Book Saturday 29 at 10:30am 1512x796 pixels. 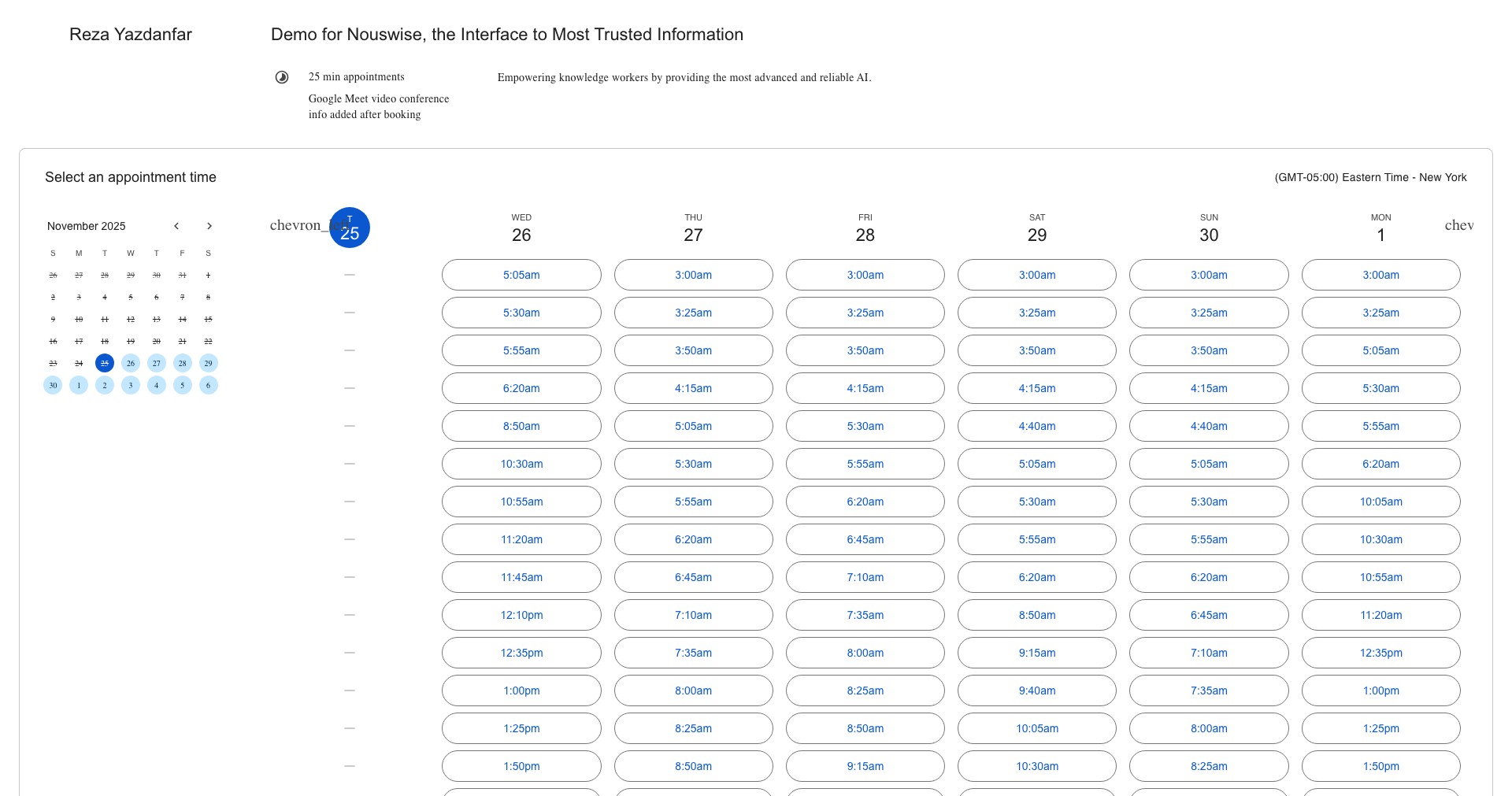tap(1037, 766)
